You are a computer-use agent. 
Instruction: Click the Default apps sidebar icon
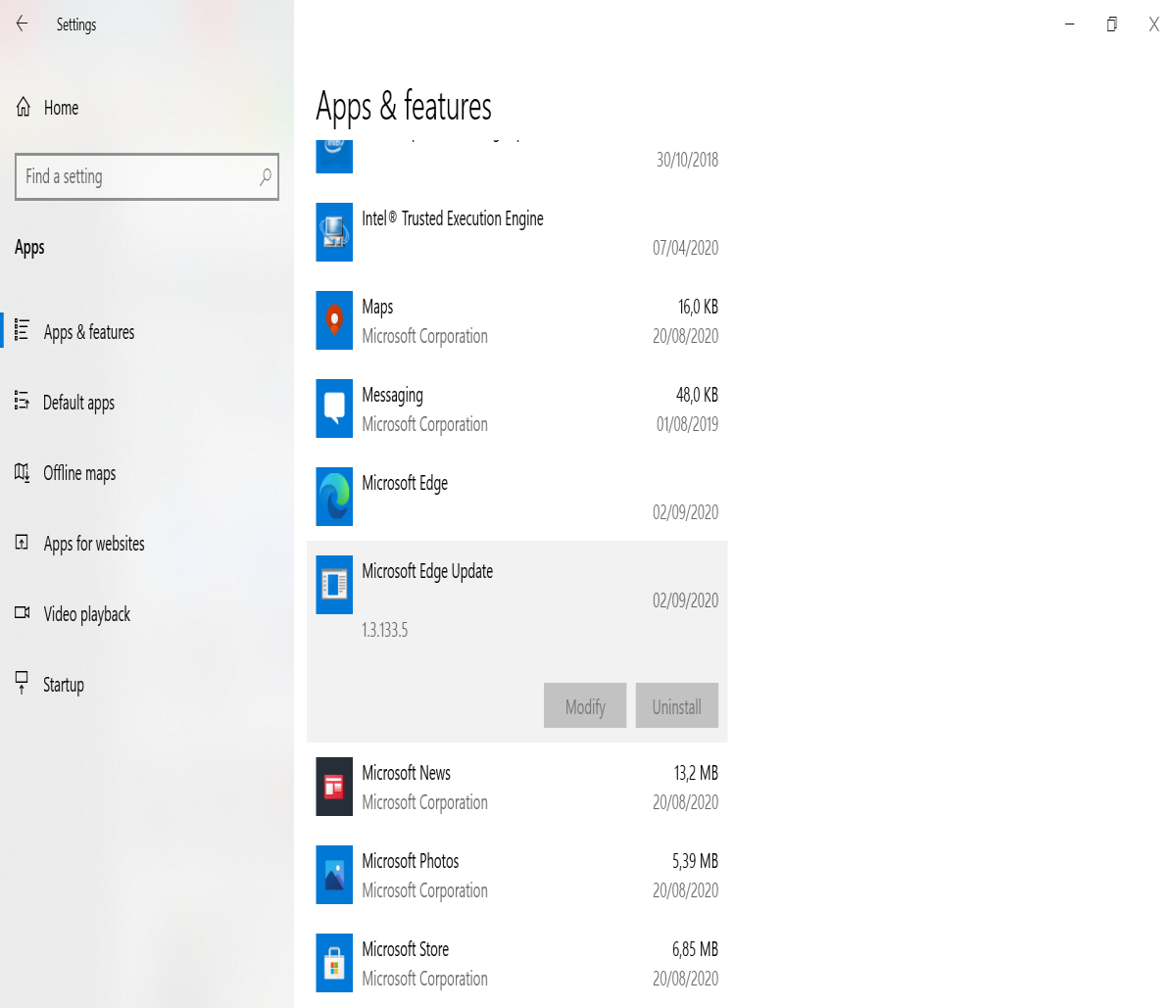[x=22, y=401]
